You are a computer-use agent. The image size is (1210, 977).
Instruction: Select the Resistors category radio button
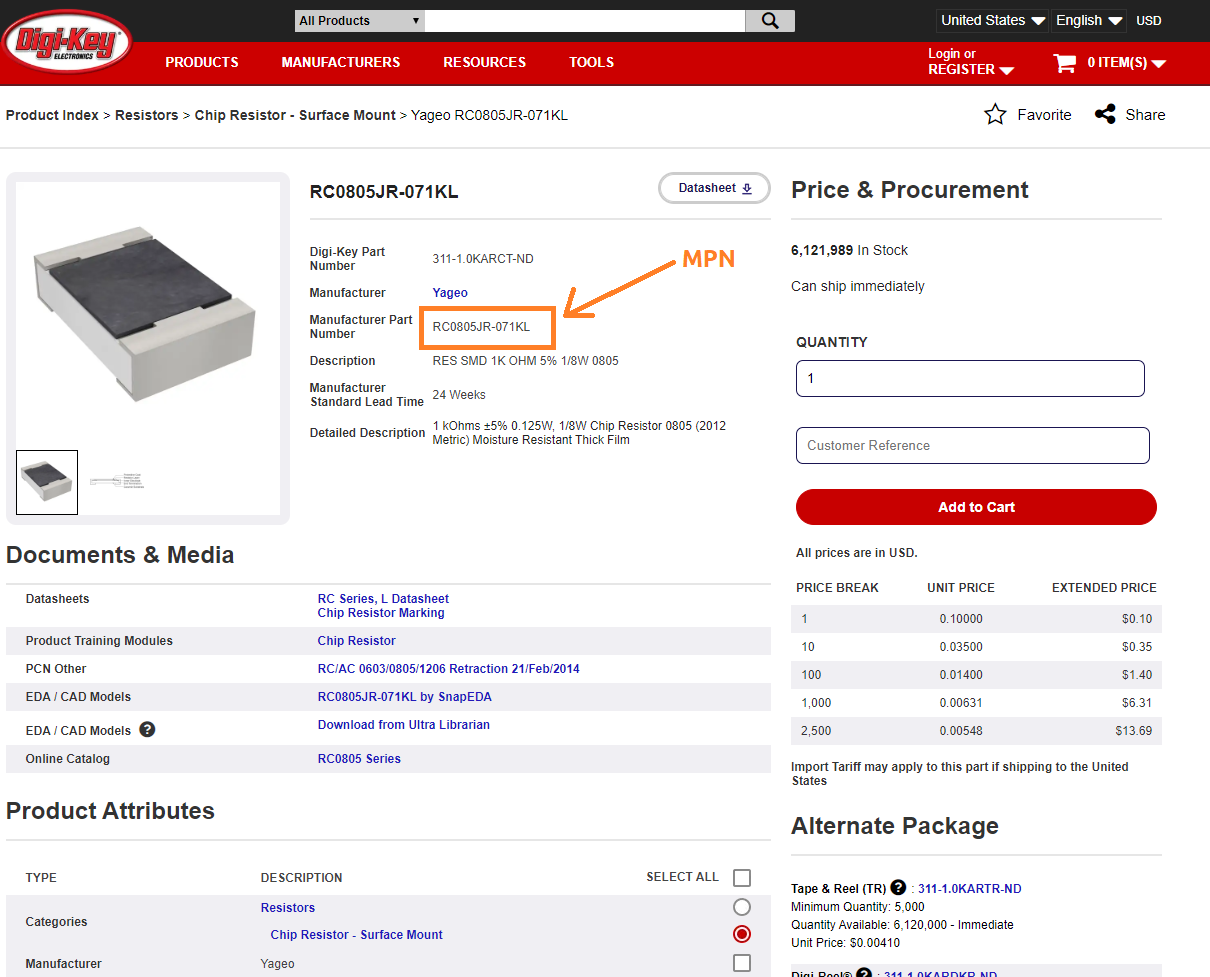pyautogui.click(x=742, y=907)
